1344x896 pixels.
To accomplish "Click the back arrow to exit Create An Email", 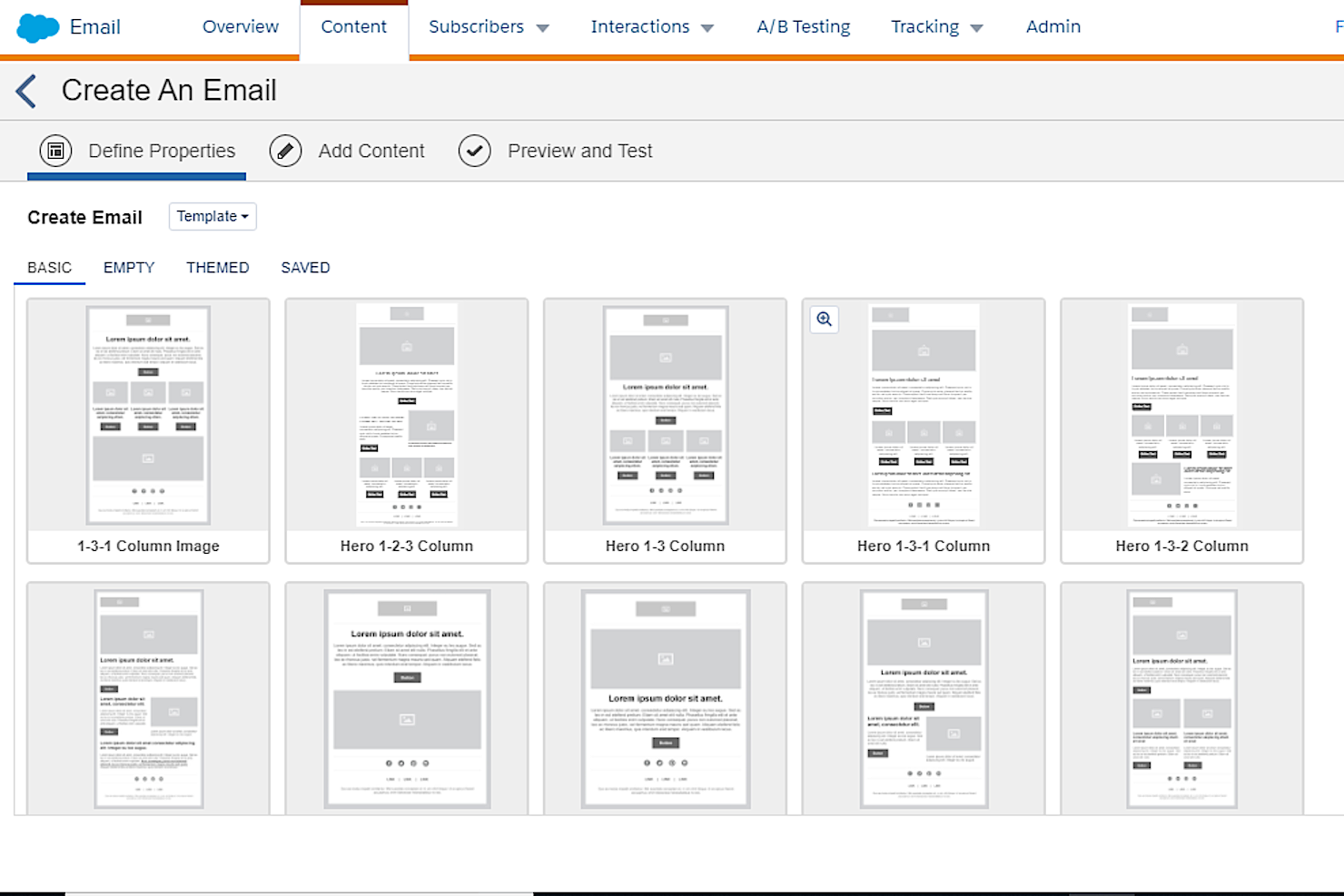I will pyautogui.click(x=25, y=91).
